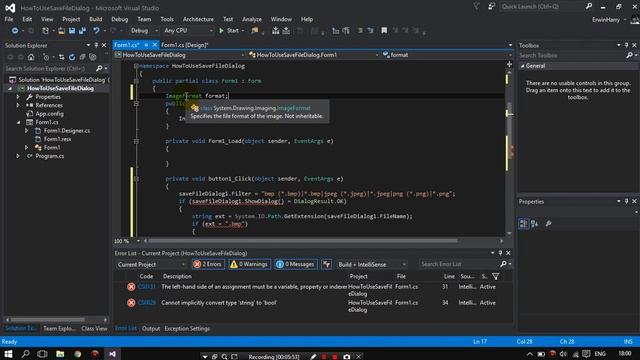Click the Search Error List input field
The height and width of the screenshot is (360, 640).
[x=458, y=264]
